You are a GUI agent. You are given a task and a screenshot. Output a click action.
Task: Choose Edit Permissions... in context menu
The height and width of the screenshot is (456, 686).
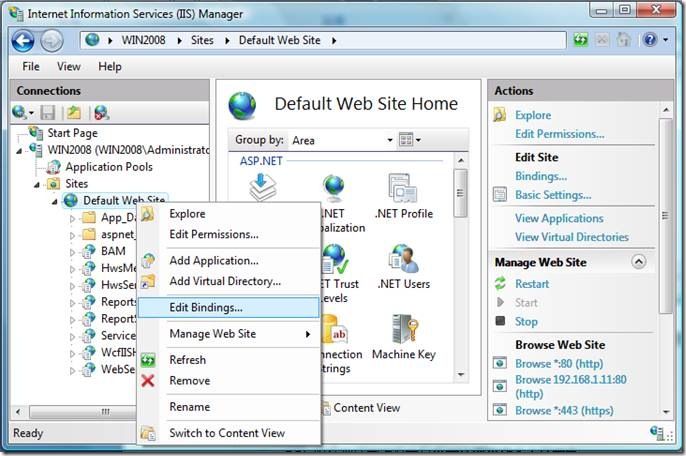pos(228,235)
